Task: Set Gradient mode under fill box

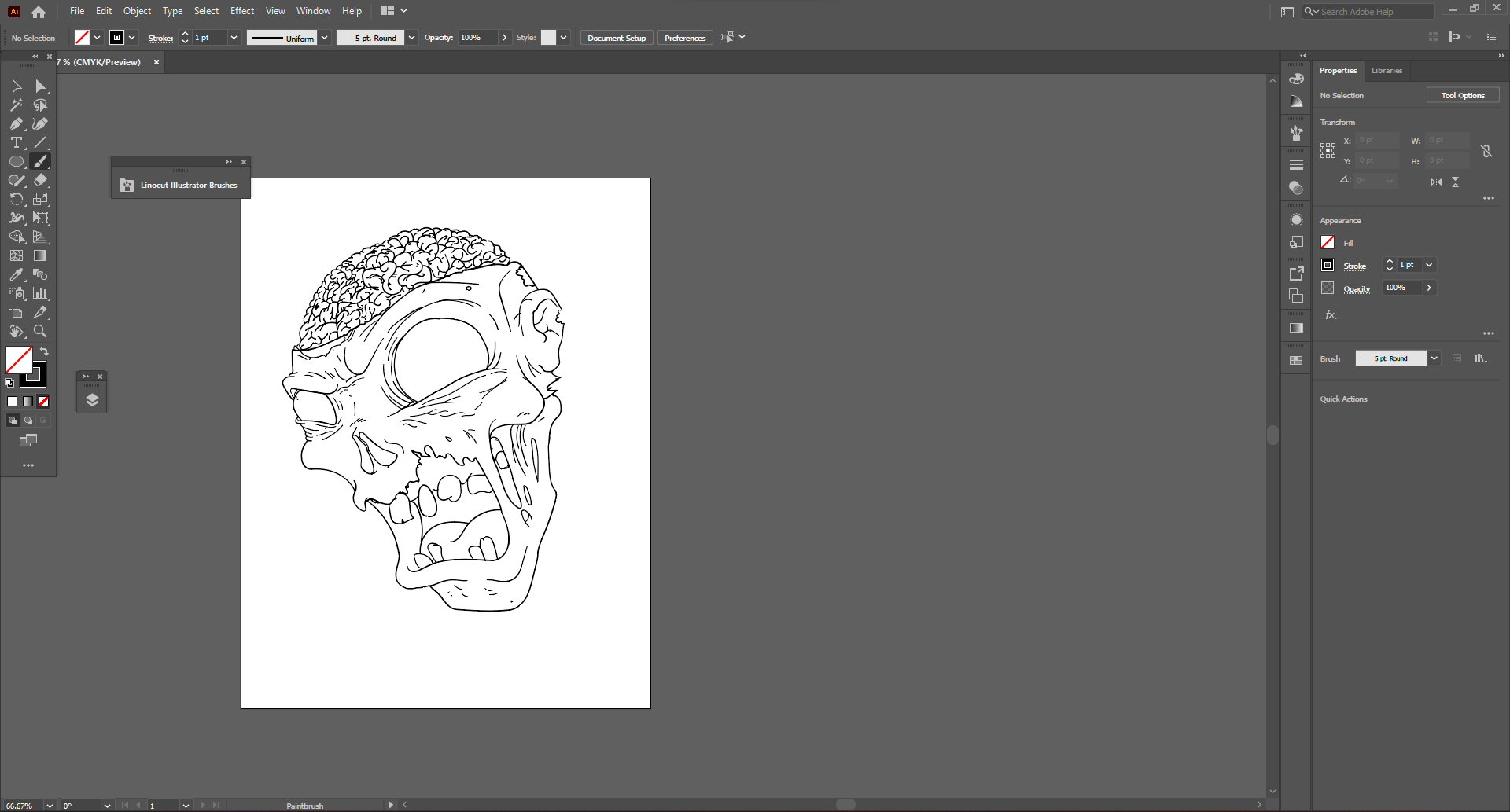Action: pyautogui.click(x=28, y=402)
